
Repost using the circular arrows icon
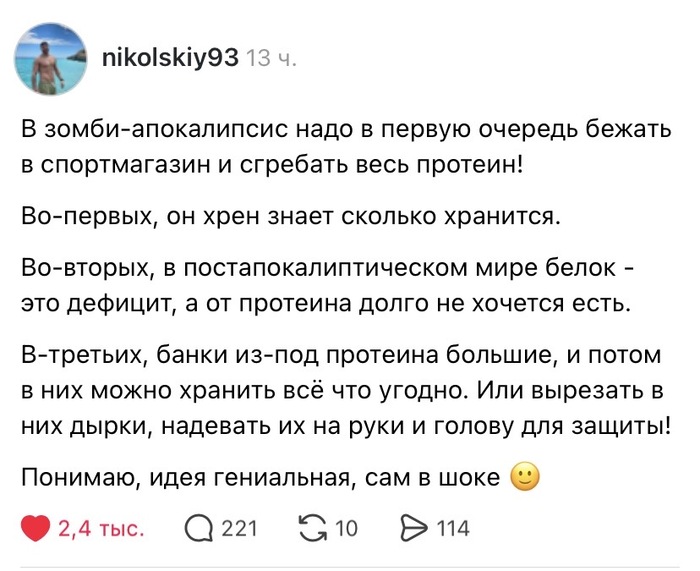click(x=313, y=528)
